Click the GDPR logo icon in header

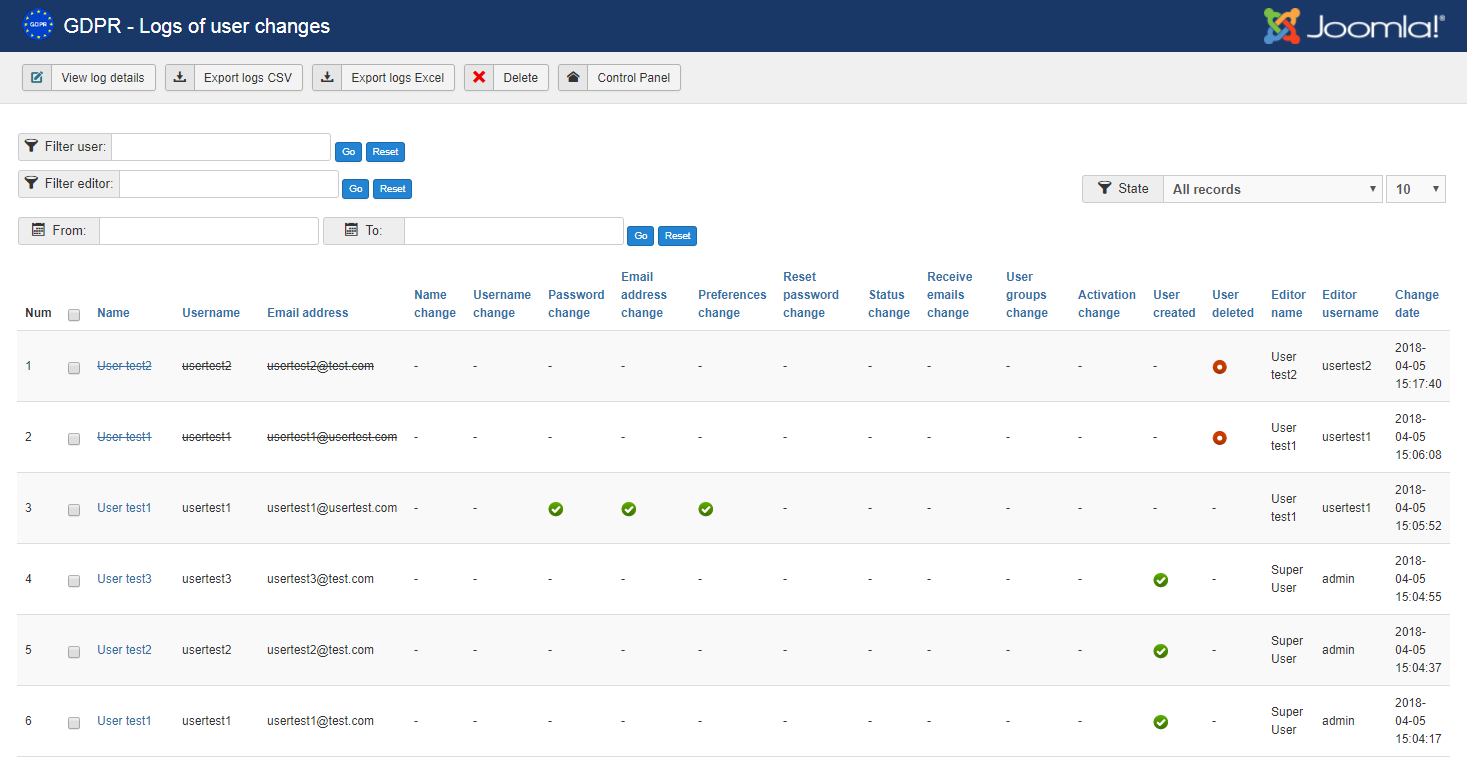coord(39,25)
